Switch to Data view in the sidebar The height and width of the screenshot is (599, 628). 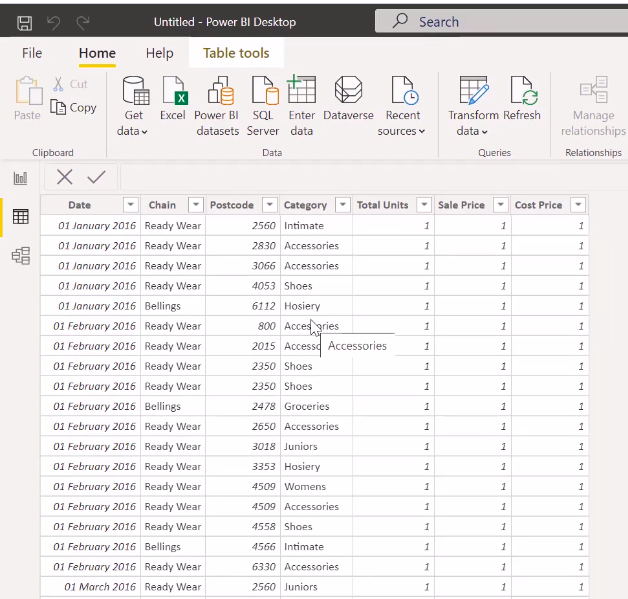pos(20,217)
